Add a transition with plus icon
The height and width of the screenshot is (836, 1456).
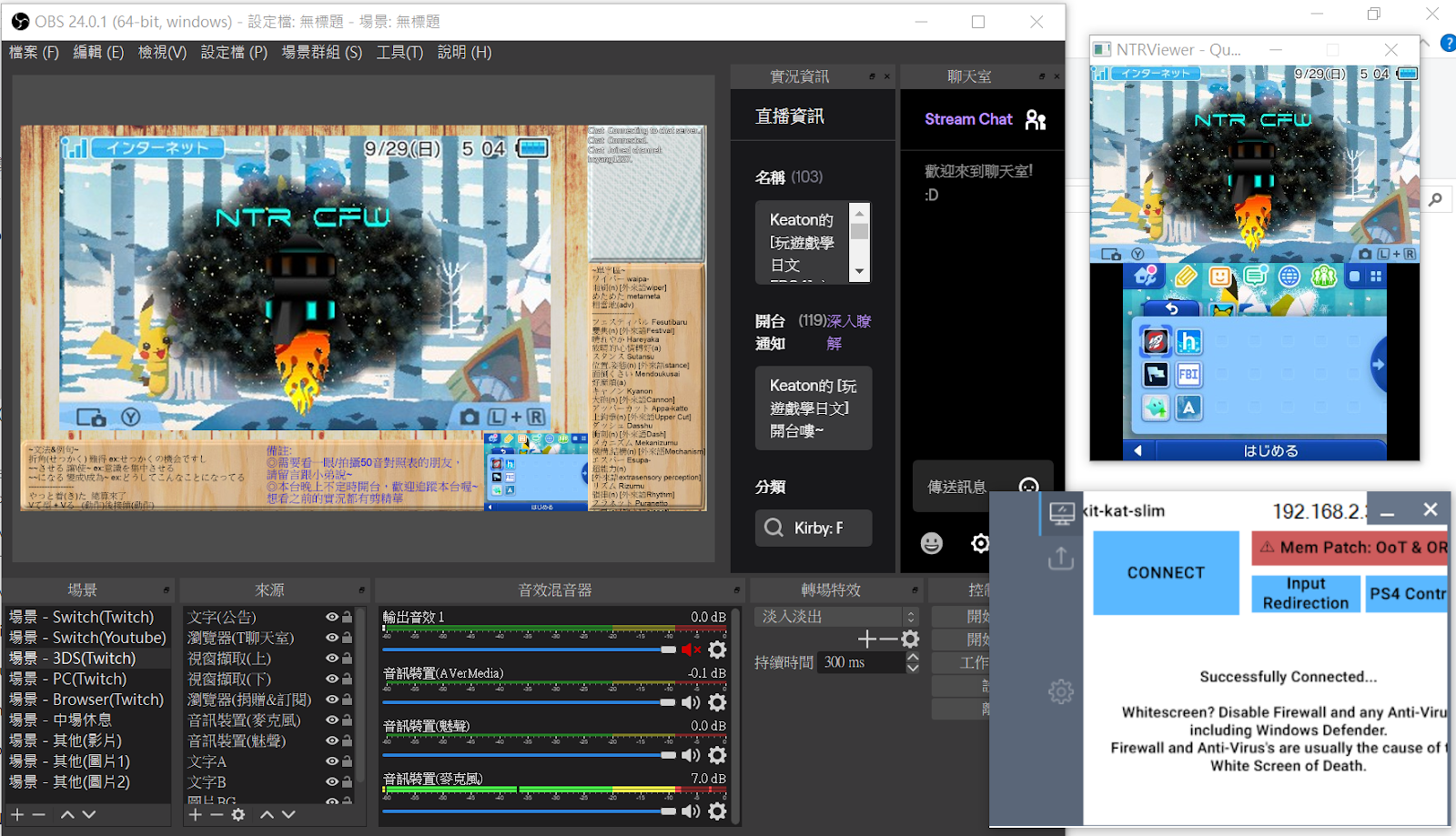point(866,640)
